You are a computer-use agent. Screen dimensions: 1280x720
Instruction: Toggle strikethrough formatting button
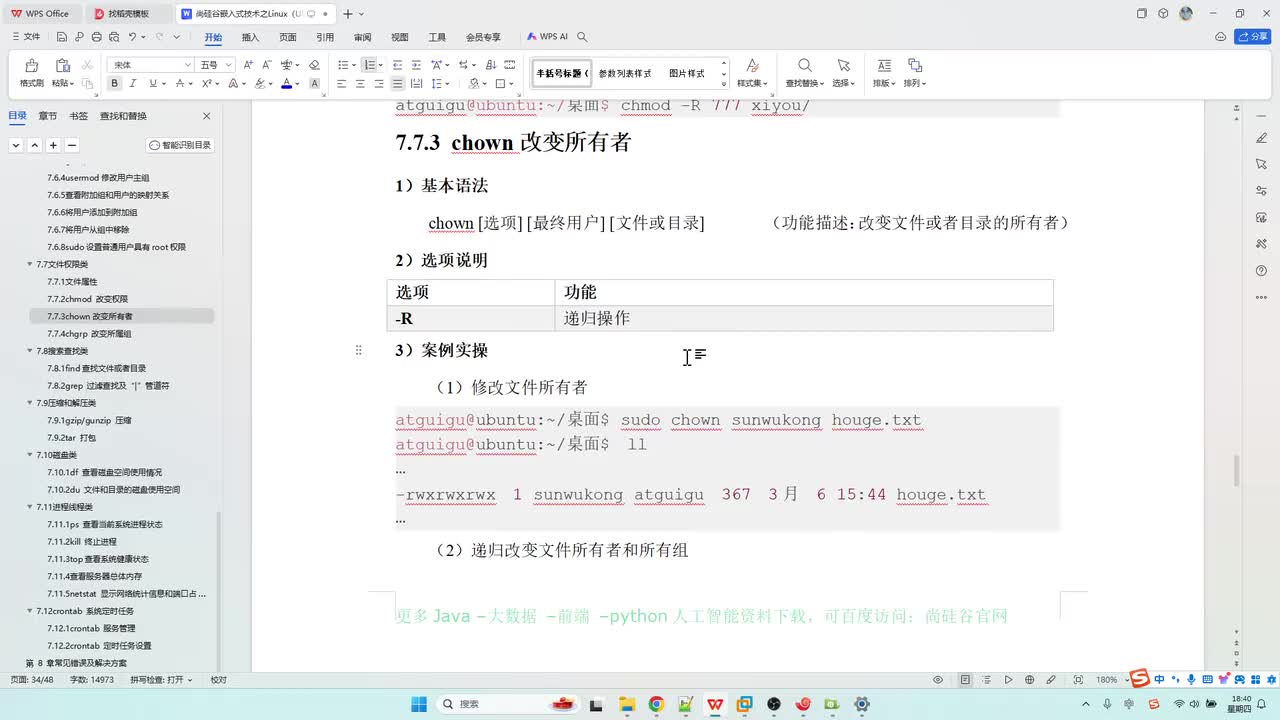click(x=178, y=84)
